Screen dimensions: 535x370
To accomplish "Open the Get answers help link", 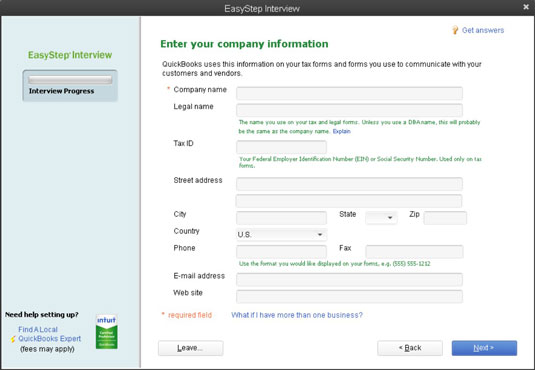I will click(x=483, y=30).
